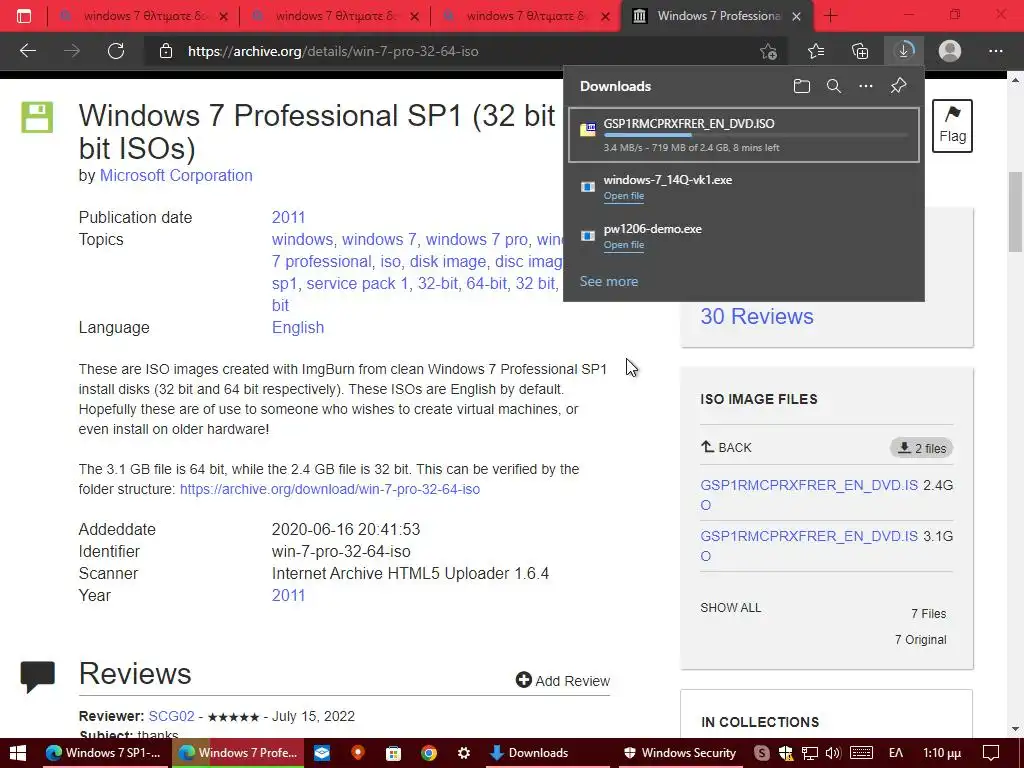Open file link for pw1206-demo.exe
This screenshot has width=1024, height=768.
point(624,245)
